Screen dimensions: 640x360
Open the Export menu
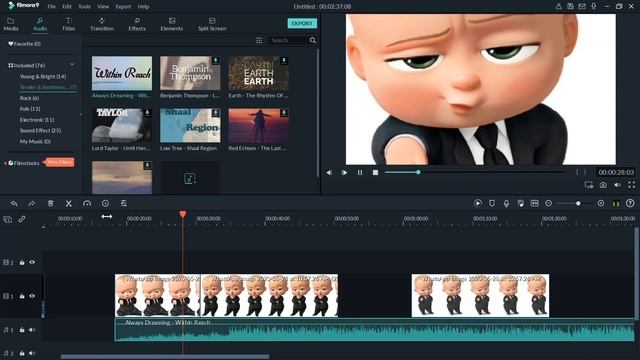(x=123, y=7)
